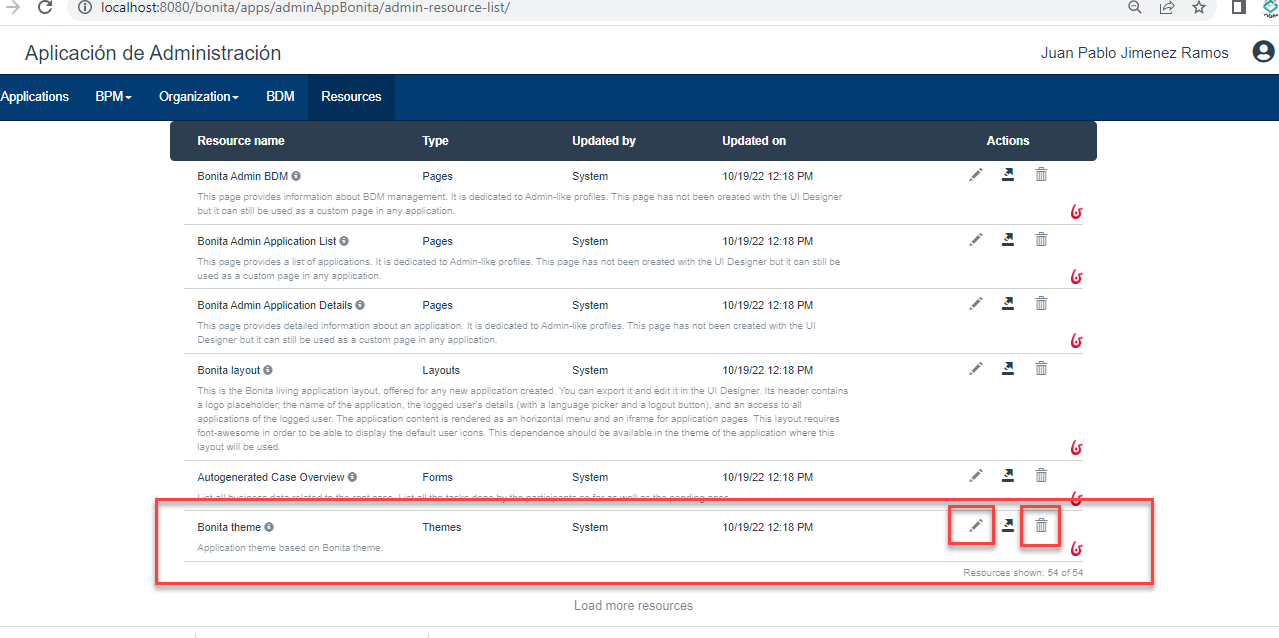Click the Juan Pablo Jimenez Ramos username
This screenshot has width=1279, height=638.
(x=1135, y=53)
